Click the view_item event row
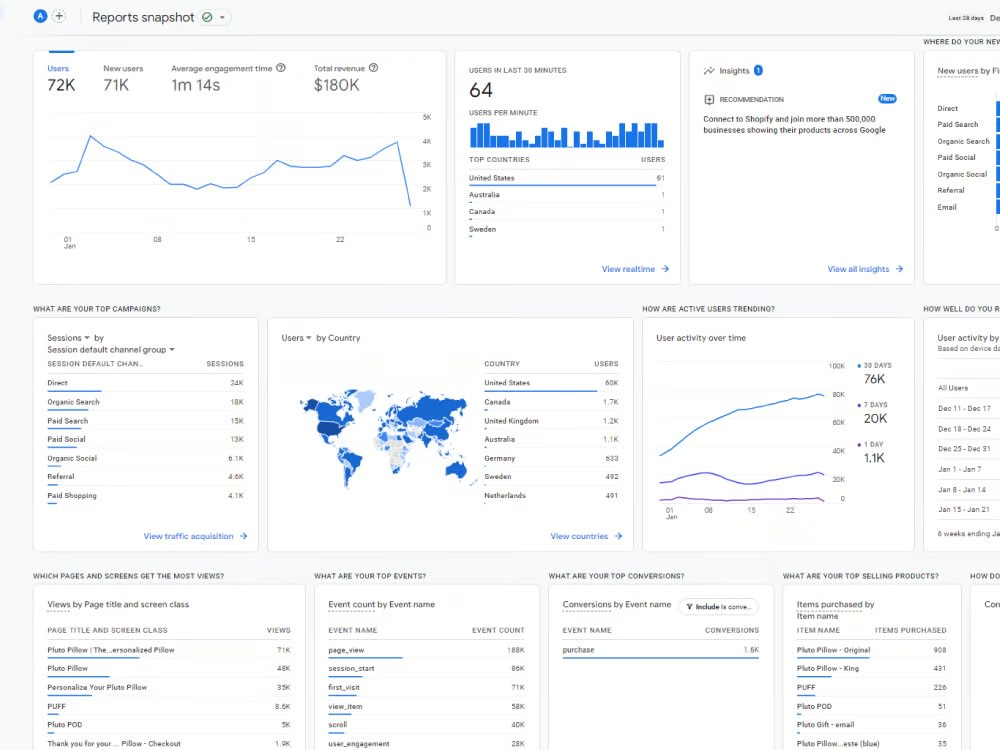 pyautogui.click(x=426, y=707)
